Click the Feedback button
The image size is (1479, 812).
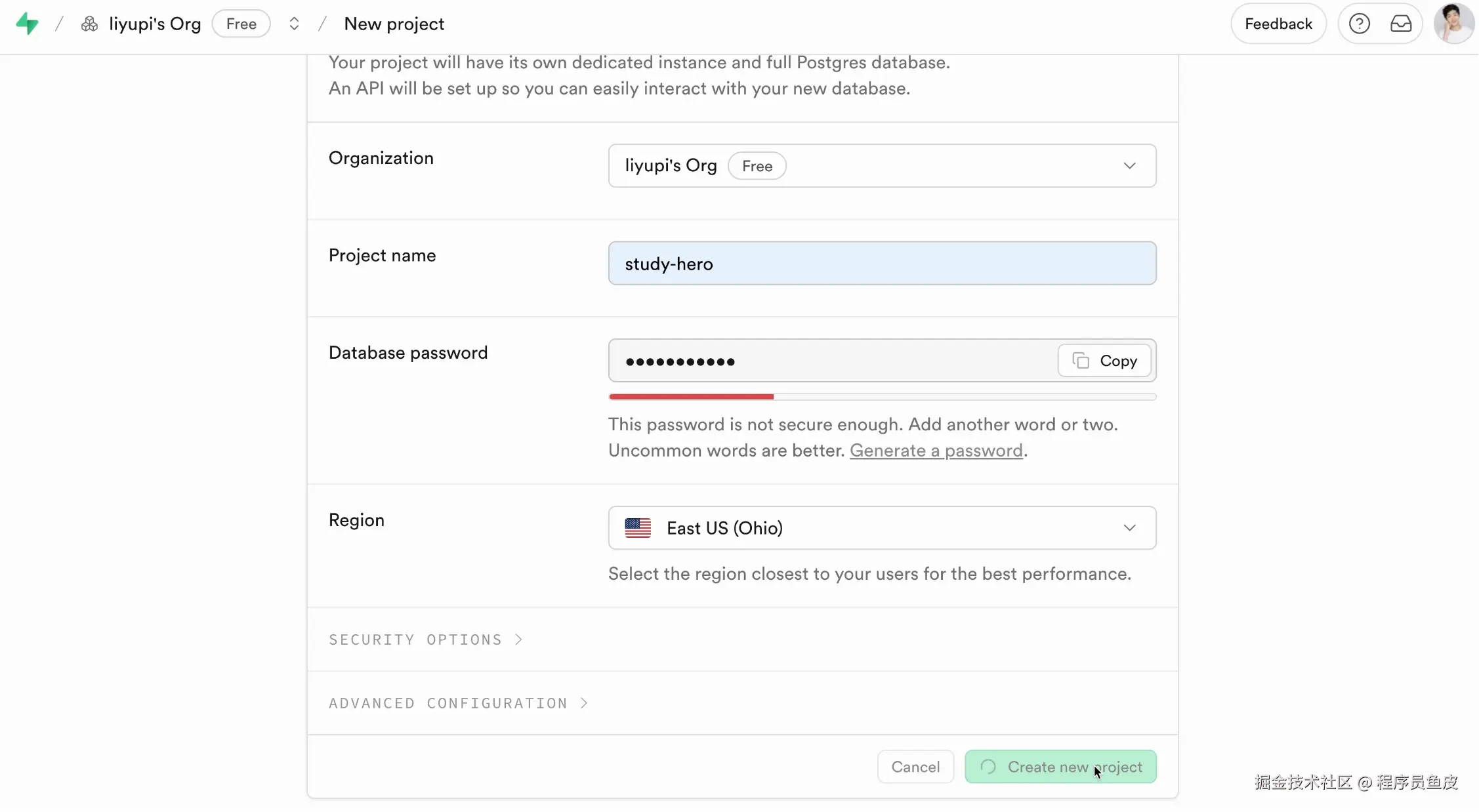(1278, 24)
